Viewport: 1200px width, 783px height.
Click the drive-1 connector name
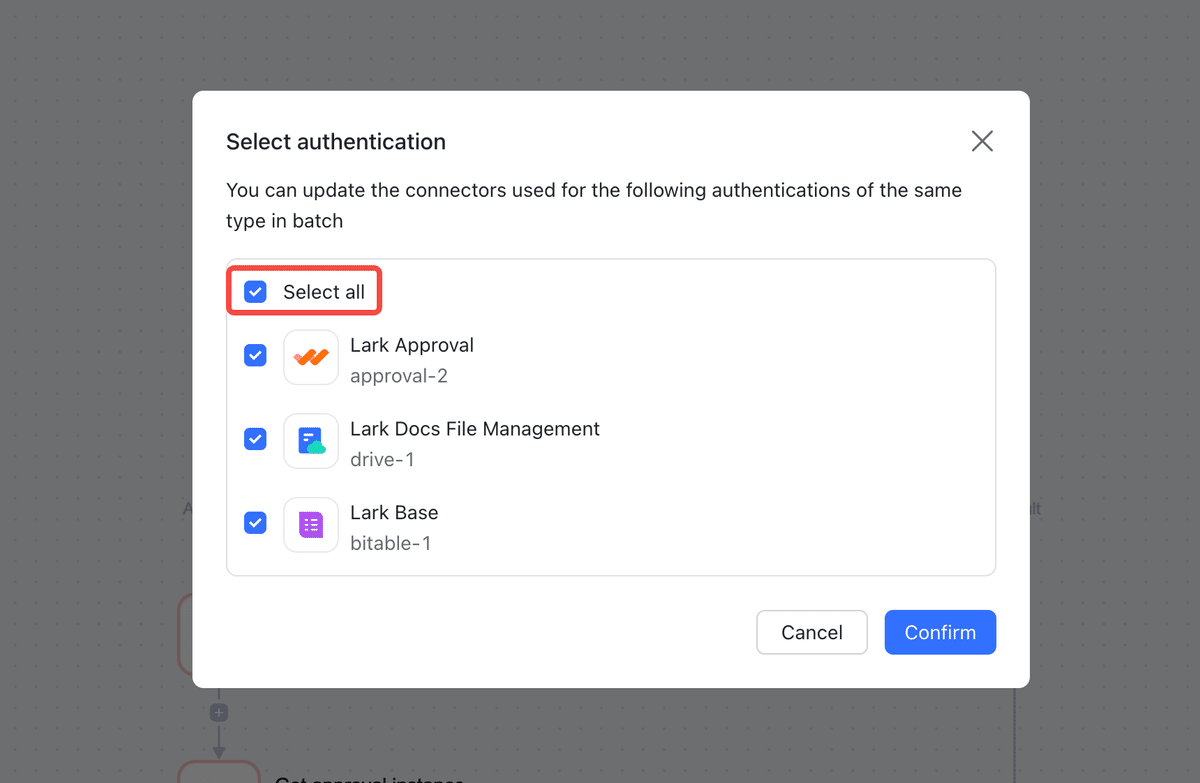382,460
